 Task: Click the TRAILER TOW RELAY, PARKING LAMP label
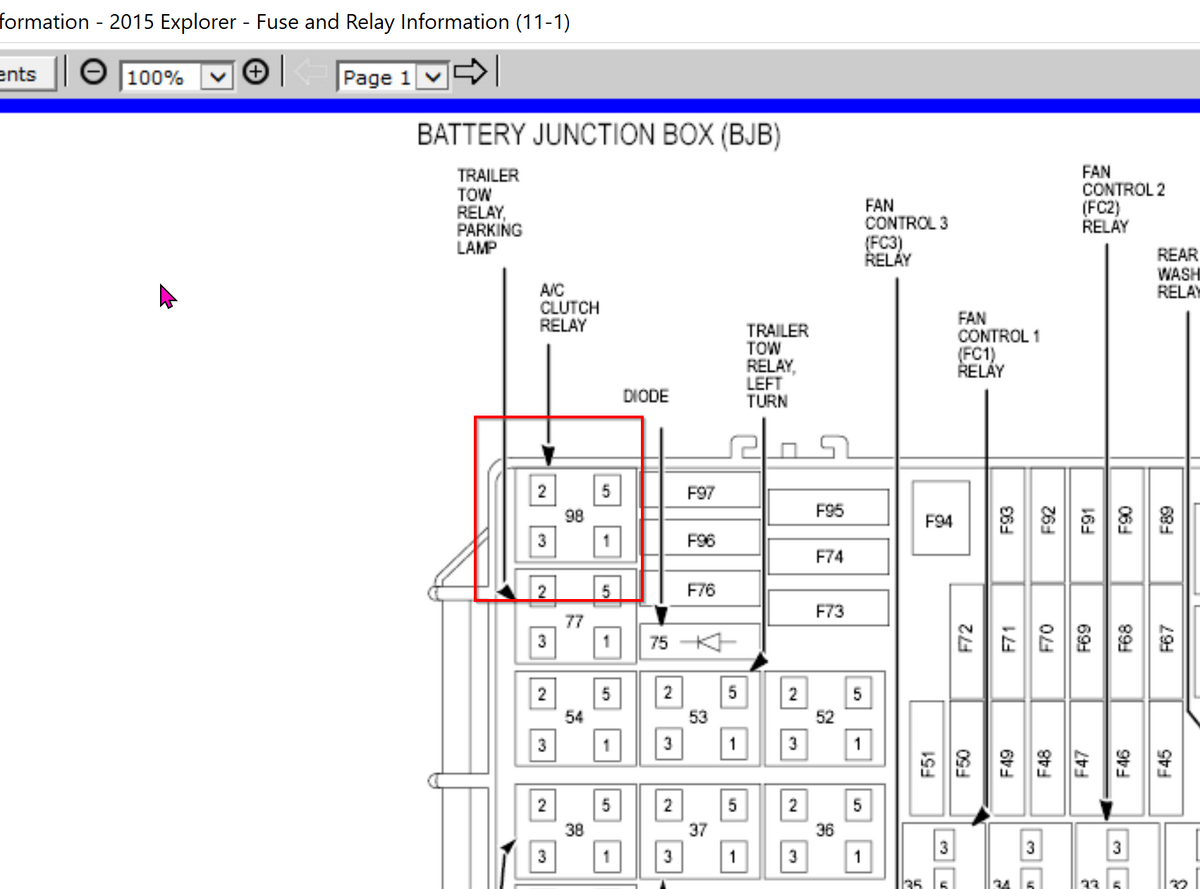[490, 211]
